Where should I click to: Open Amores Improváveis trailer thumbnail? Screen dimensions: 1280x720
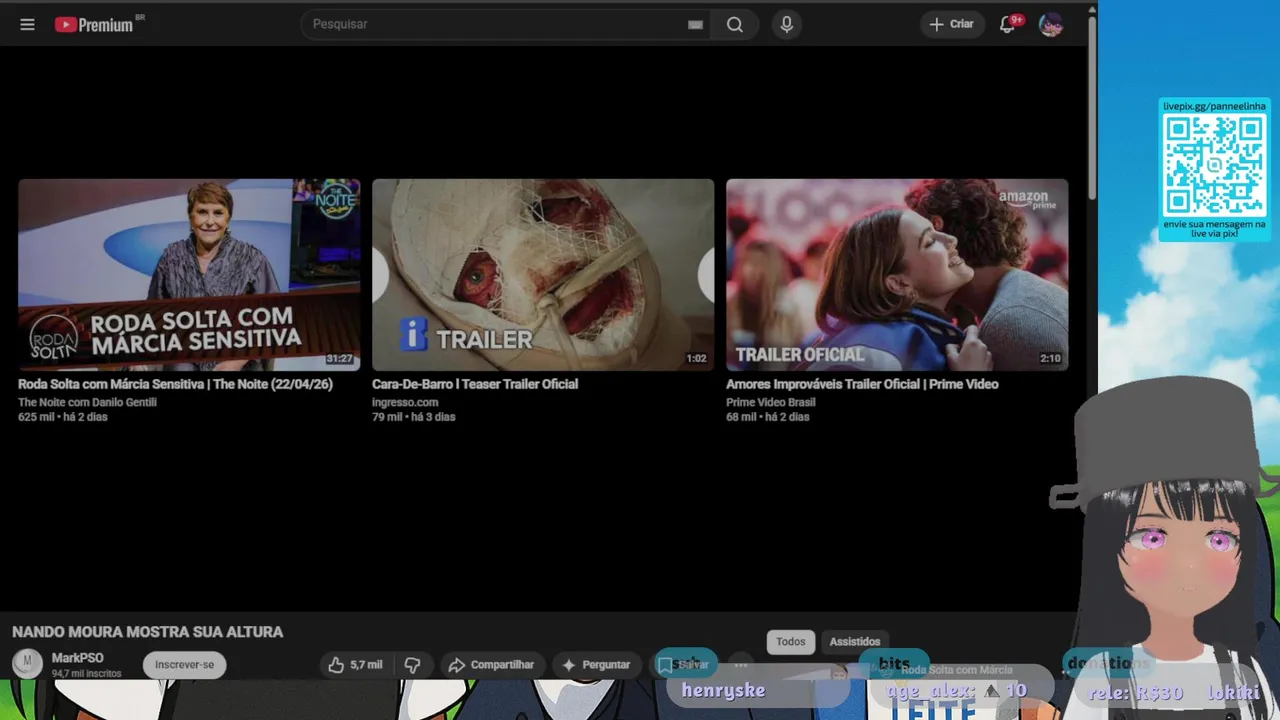point(897,275)
